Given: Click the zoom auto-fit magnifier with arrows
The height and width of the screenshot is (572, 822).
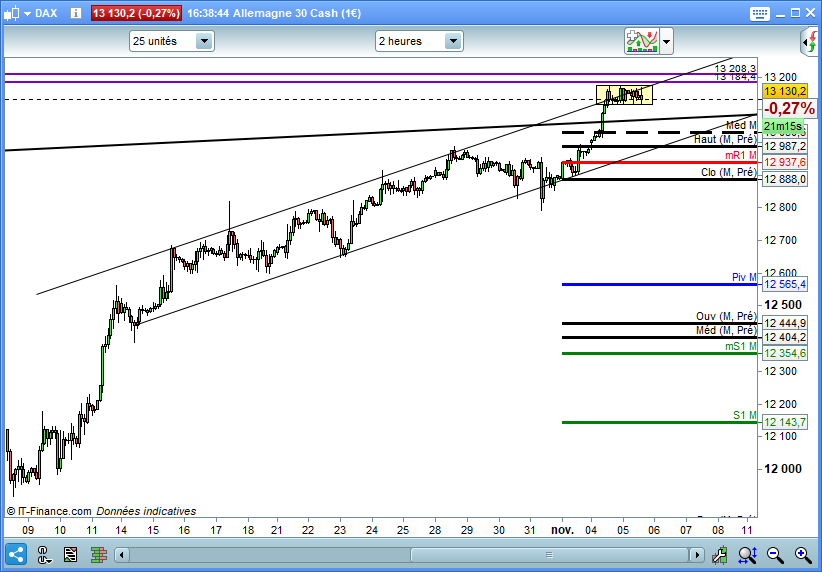Looking at the screenshot, I should pyautogui.click(x=747, y=554).
